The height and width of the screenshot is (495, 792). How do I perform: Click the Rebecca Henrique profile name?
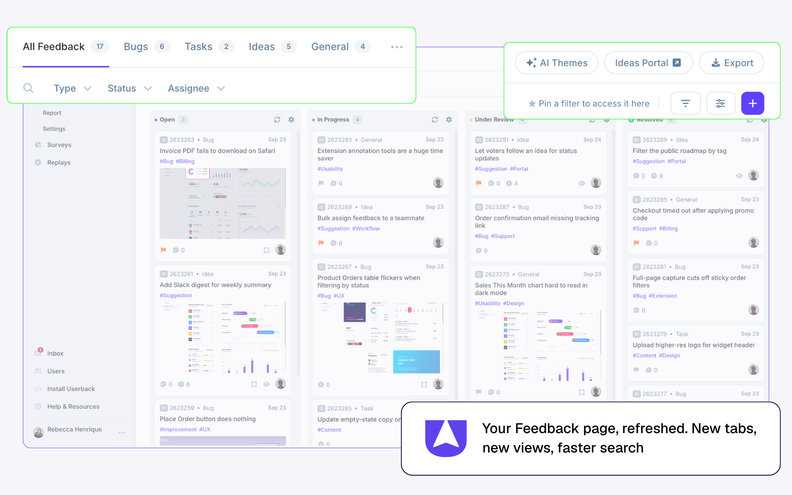point(74,429)
